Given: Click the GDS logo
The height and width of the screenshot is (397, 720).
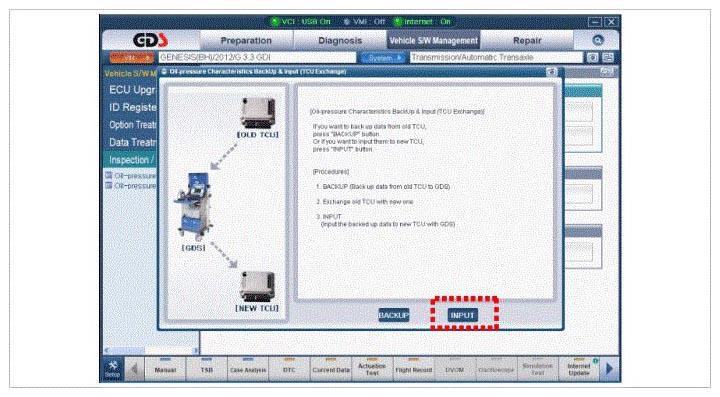Looking at the screenshot, I should pyautogui.click(x=151, y=40).
